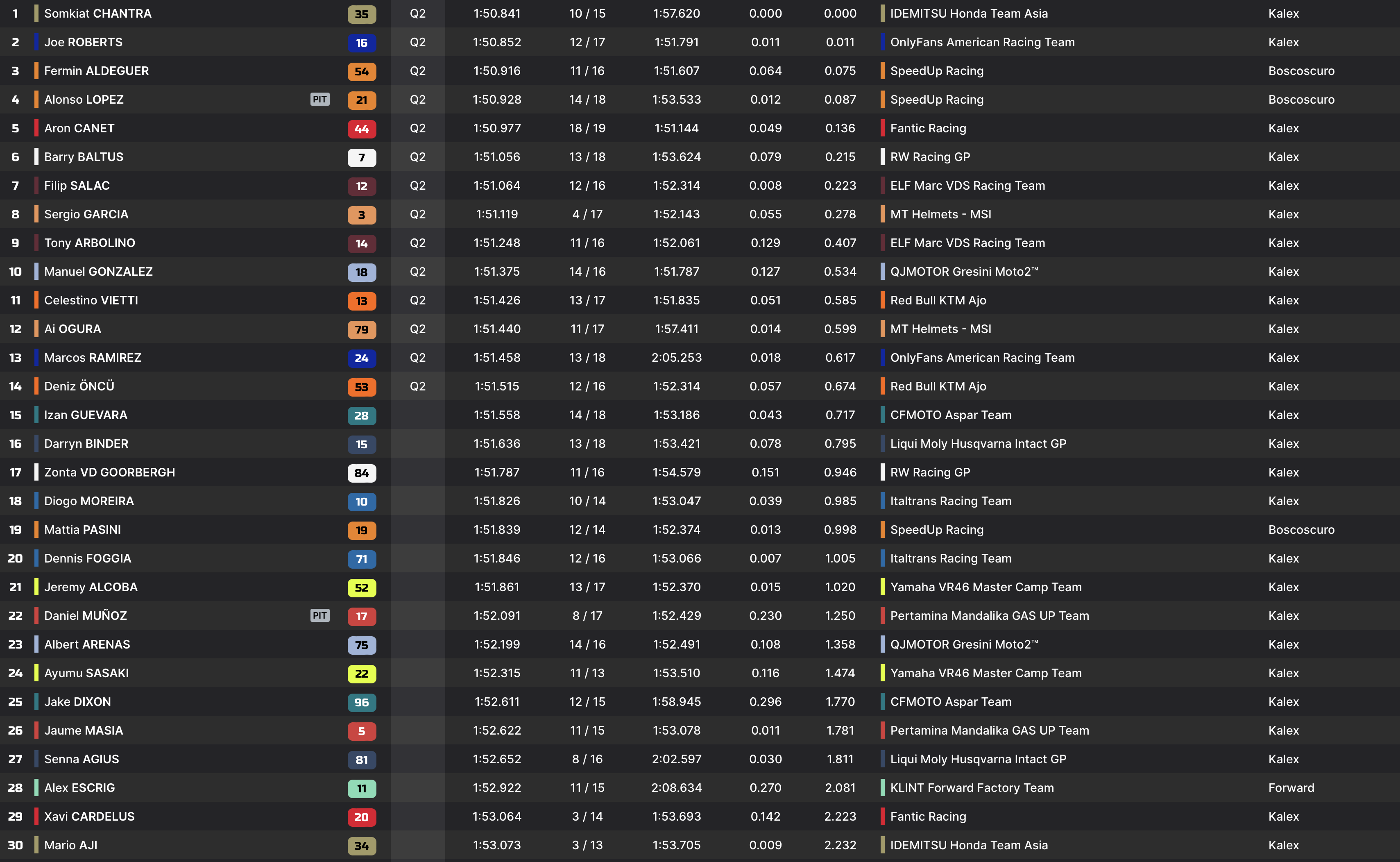Viewport: 1400px width, 862px height.
Task: Click Jake DIXON's teal number 96 badge
Action: (361, 702)
